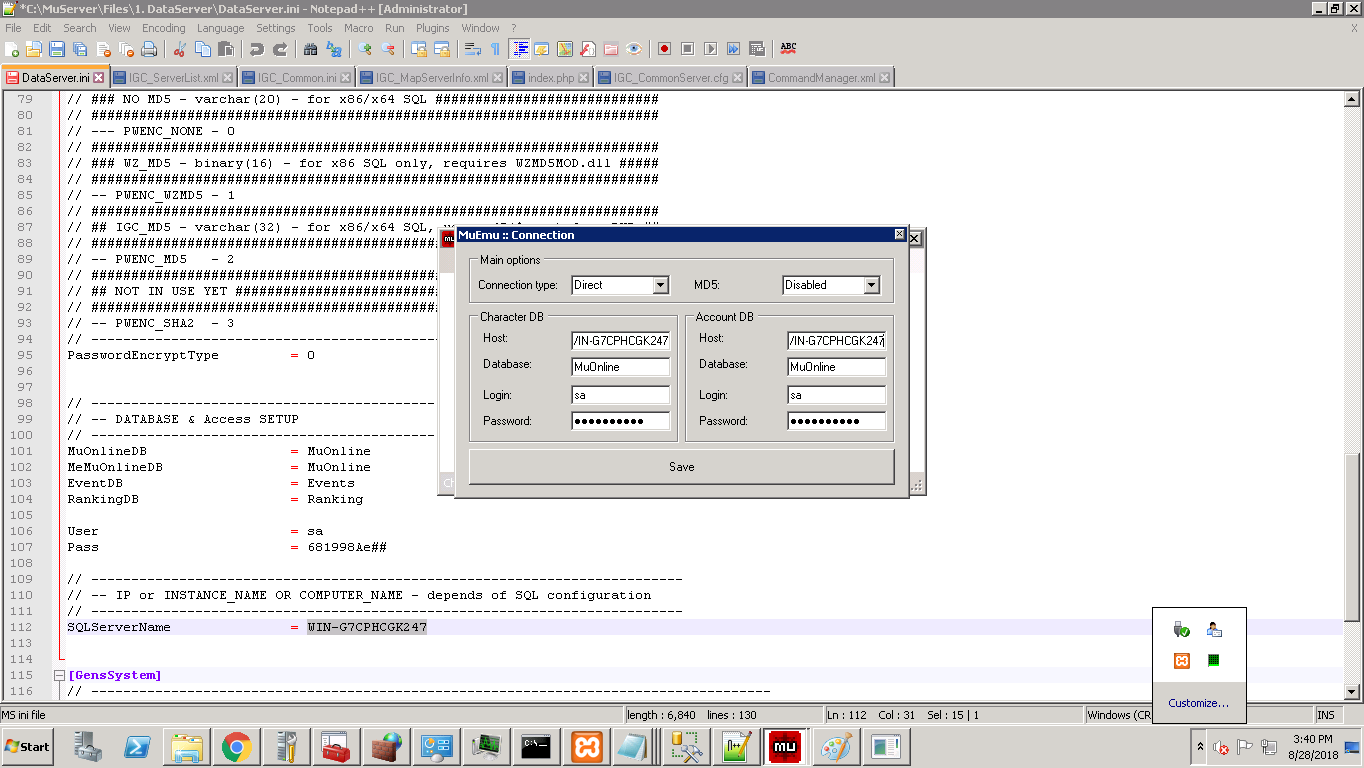The image size is (1364, 768).
Task: Start macro recording with the red record icon
Action: (x=664, y=49)
